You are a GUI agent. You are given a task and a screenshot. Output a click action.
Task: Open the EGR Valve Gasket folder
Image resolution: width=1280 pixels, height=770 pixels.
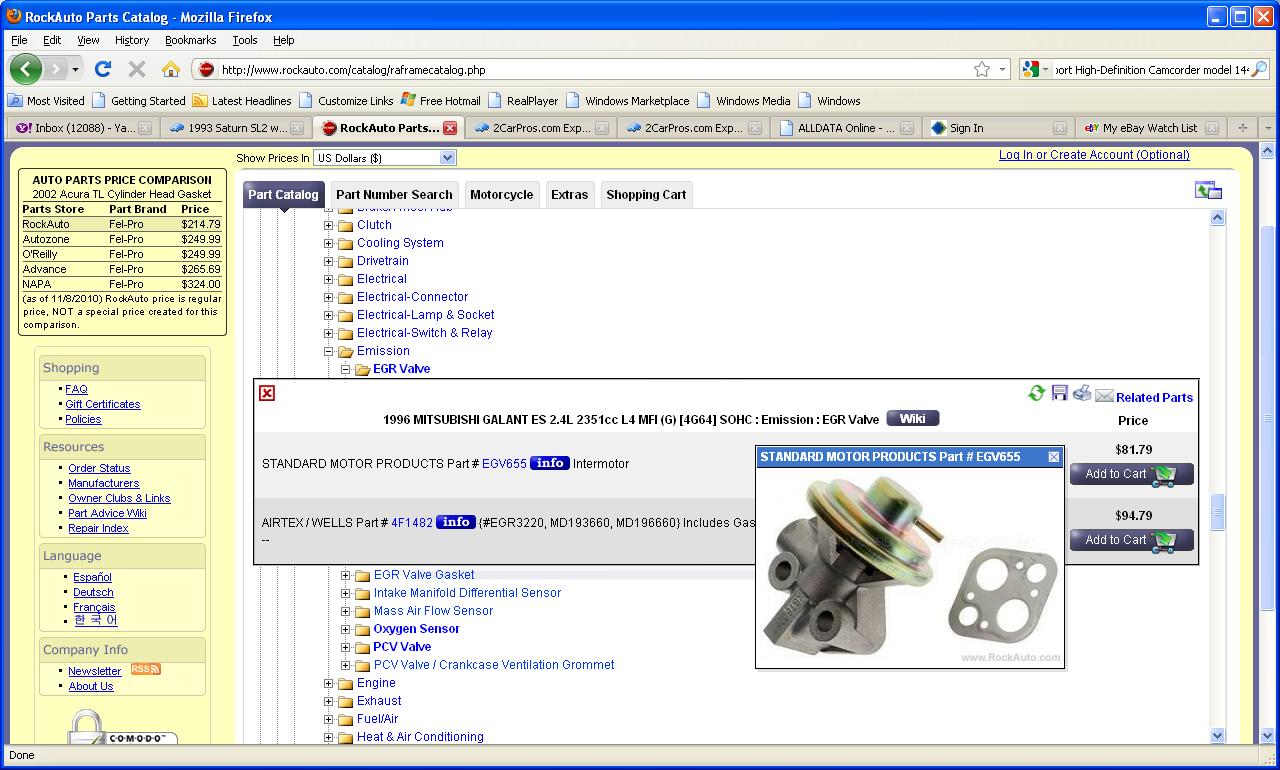pyautogui.click(x=424, y=575)
